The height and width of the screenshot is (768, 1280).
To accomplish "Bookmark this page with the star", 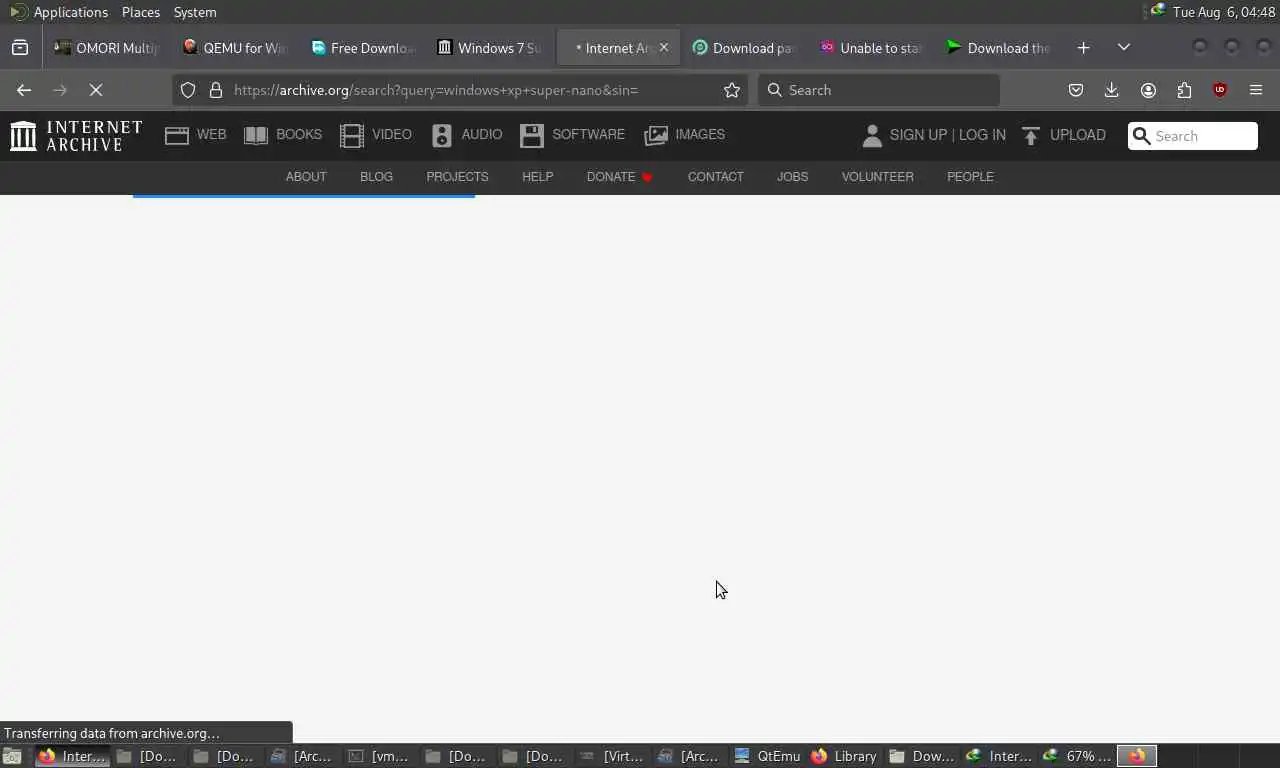I will (x=732, y=90).
